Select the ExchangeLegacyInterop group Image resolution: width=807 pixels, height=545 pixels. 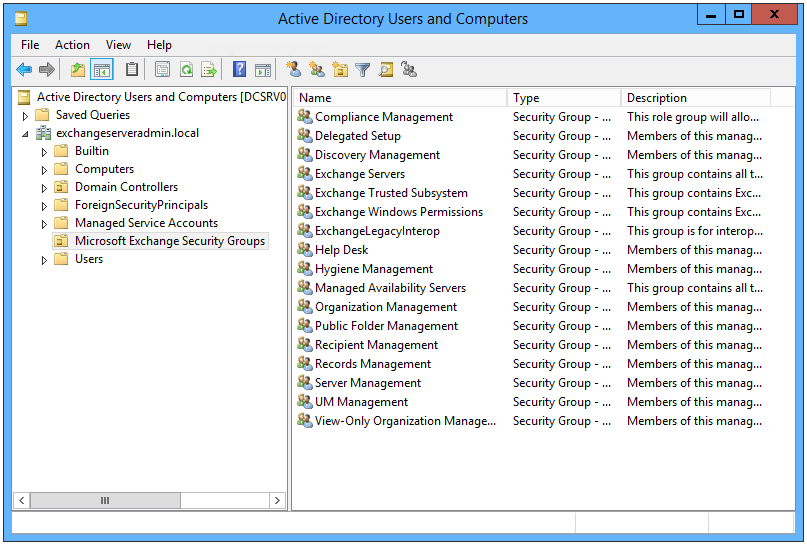pyautogui.click(x=377, y=231)
